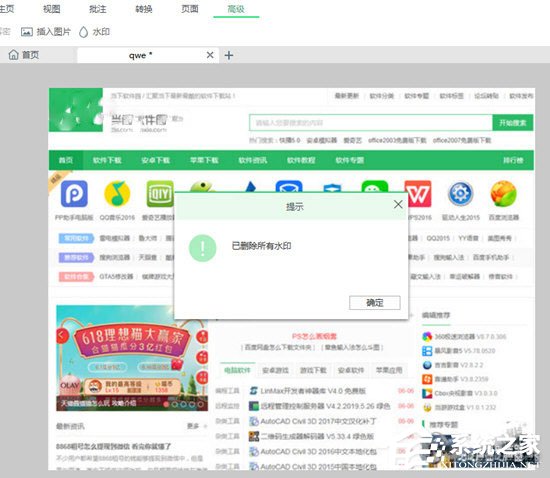550x478 pixels.
Task: Select the 游戏下载 category tab
Action: point(313,370)
